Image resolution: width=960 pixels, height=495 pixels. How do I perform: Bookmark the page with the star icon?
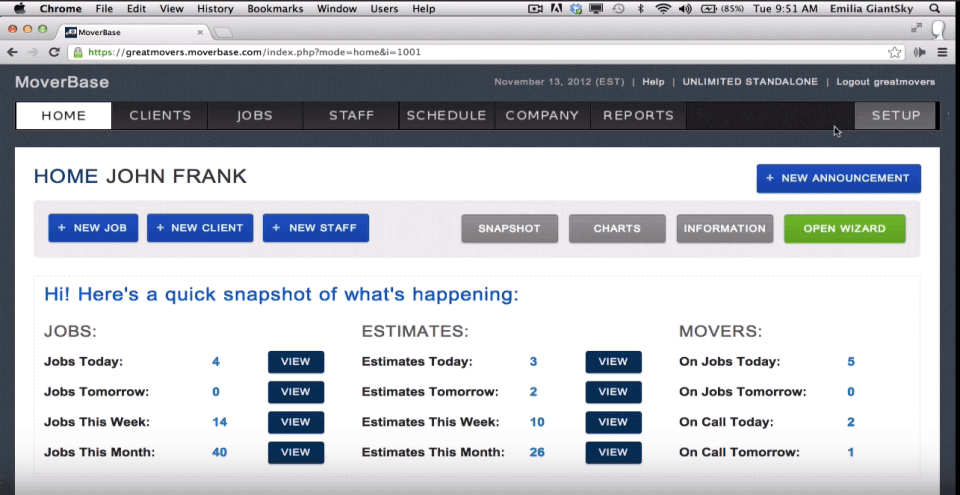click(894, 52)
